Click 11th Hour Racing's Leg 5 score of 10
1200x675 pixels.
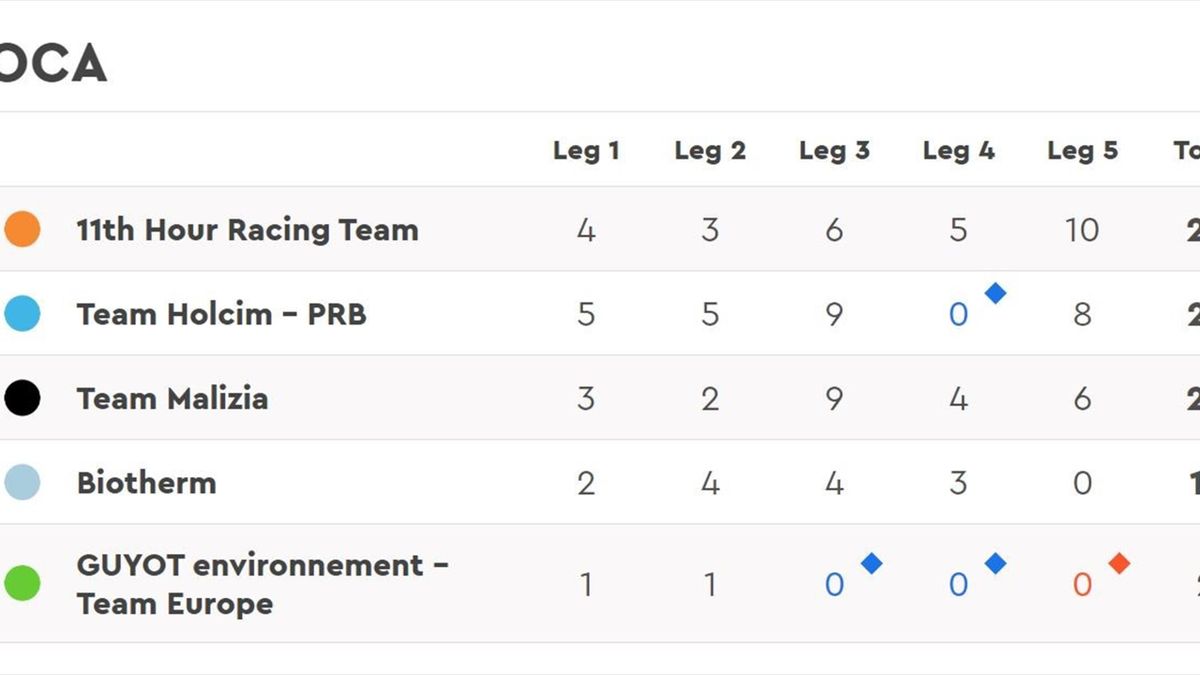[1082, 230]
